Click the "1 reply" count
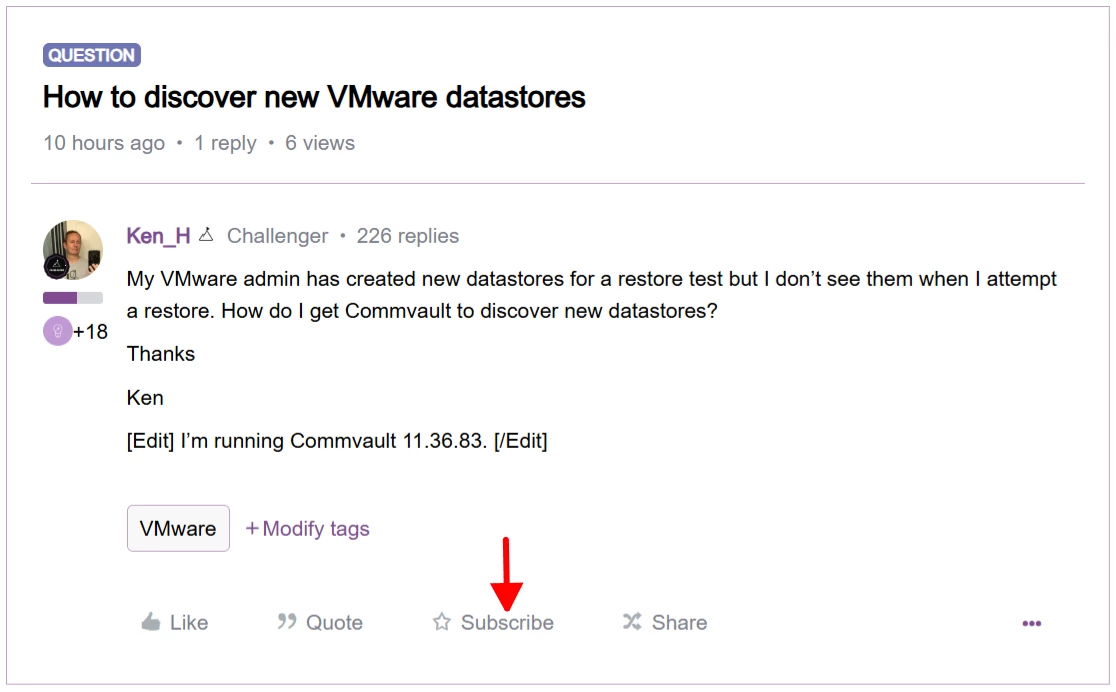This screenshot has height=692, width=1116. pyautogui.click(x=225, y=143)
